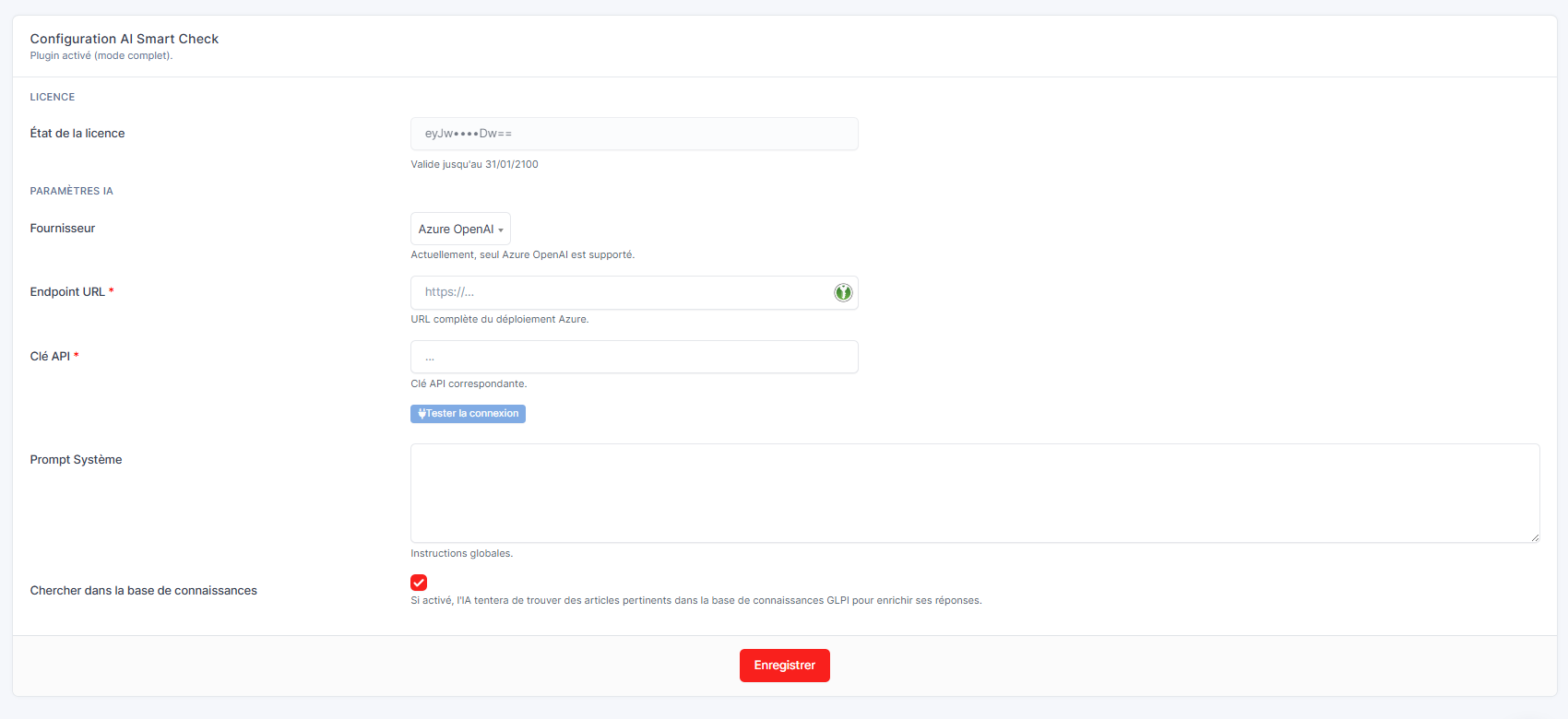
Task: Toggle the knowledge base search checkbox
Action: point(419,583)
